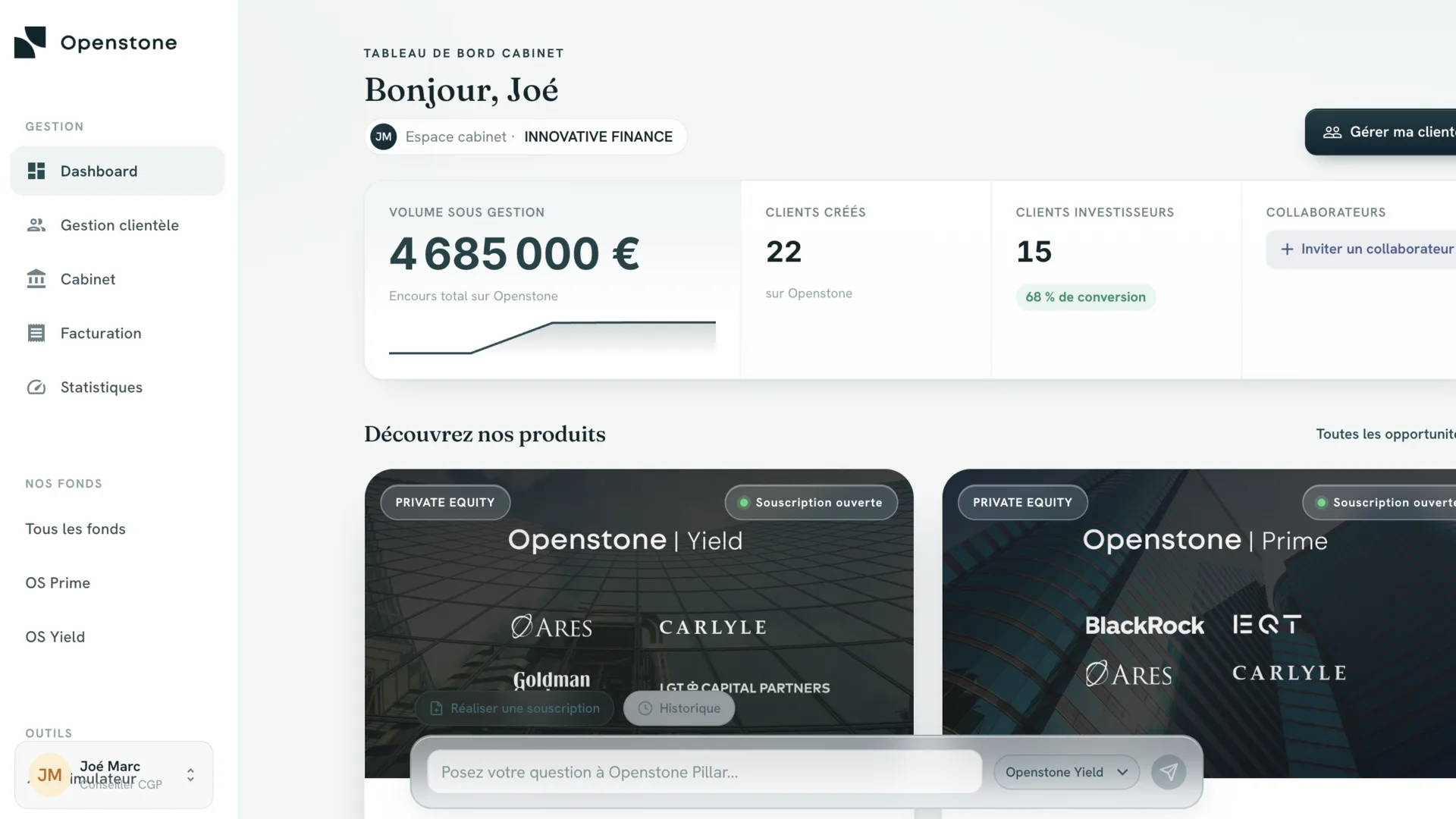Click the Dashboard grid icon
This screenshot has height=819, width=1456.
(x=36, y=171)
